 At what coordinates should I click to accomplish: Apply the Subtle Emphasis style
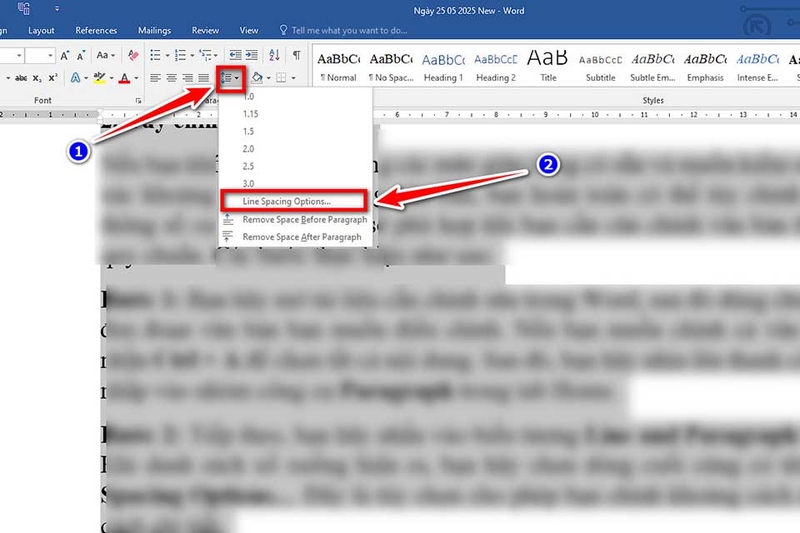click(x=653, y=66)
